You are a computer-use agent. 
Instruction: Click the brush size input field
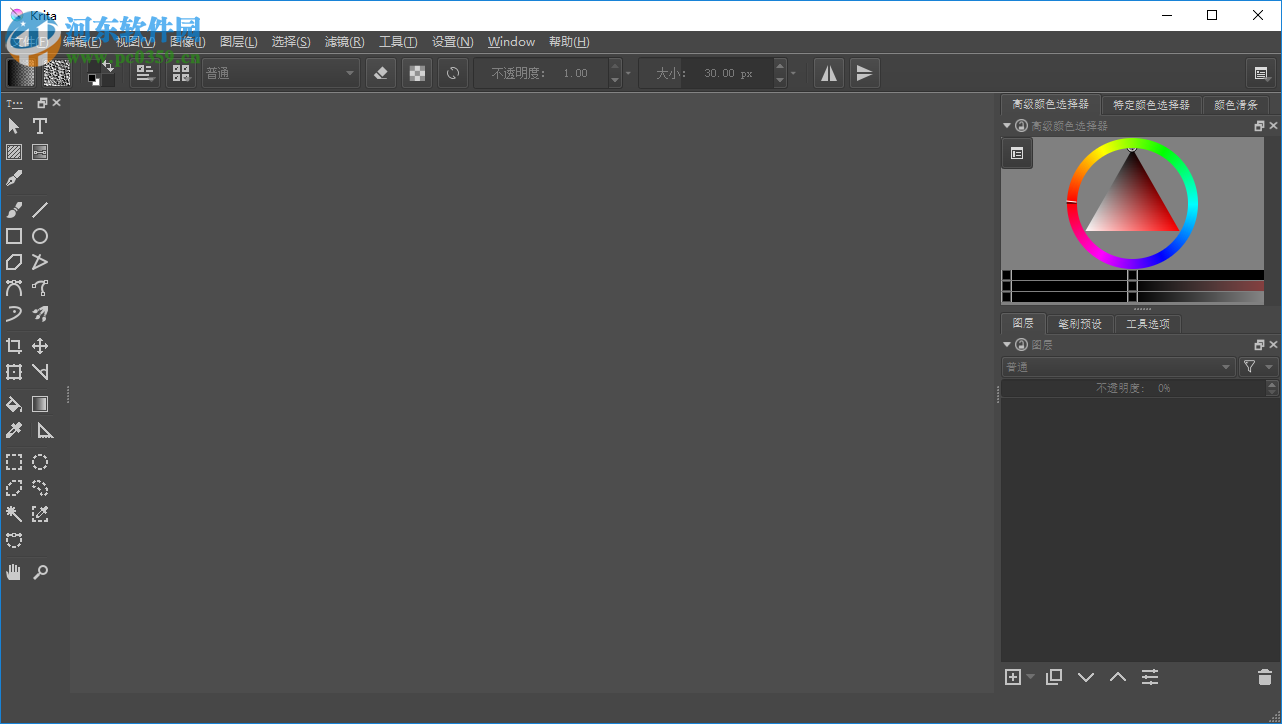[727, 73]
